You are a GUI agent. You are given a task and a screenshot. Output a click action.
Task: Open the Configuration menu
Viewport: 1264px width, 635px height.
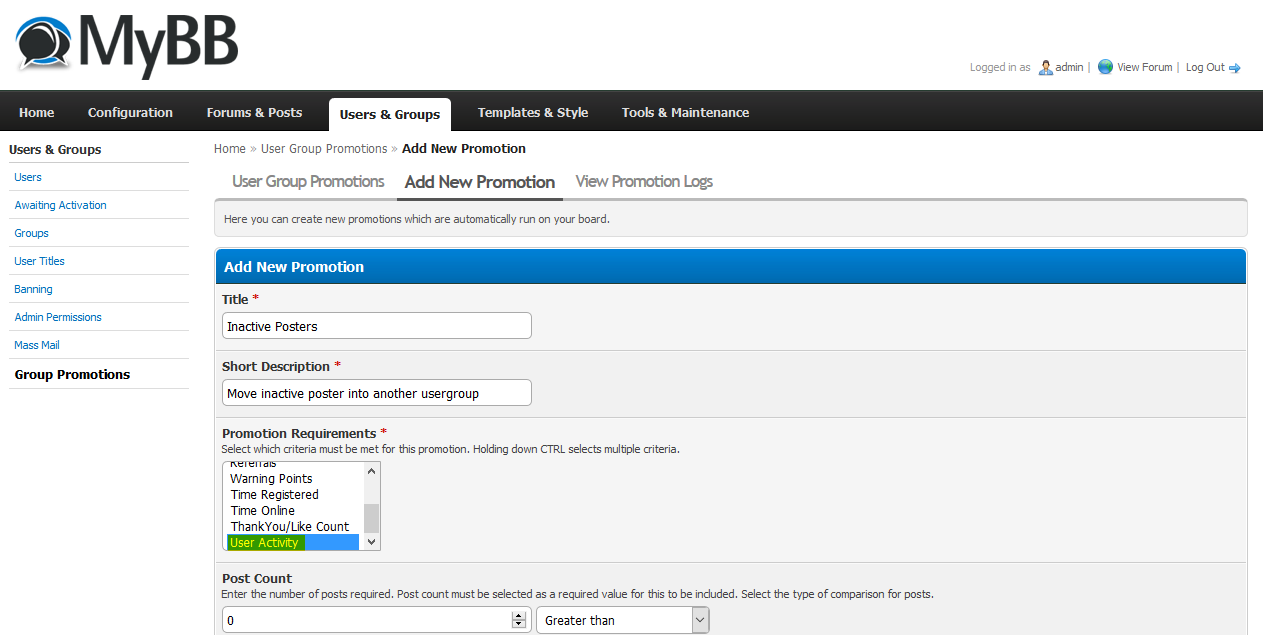(130, 113)
